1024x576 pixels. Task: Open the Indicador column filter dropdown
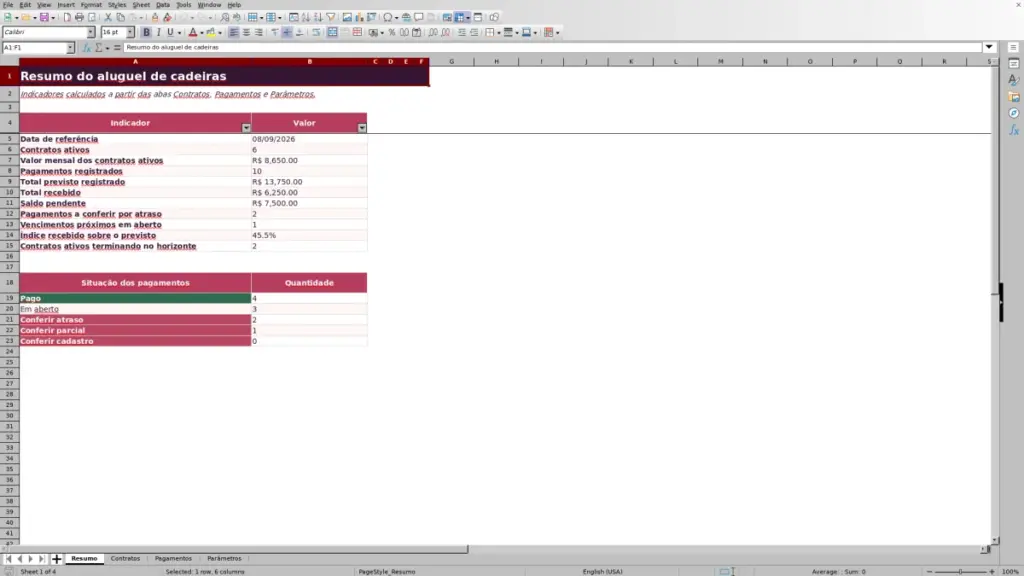246,127
